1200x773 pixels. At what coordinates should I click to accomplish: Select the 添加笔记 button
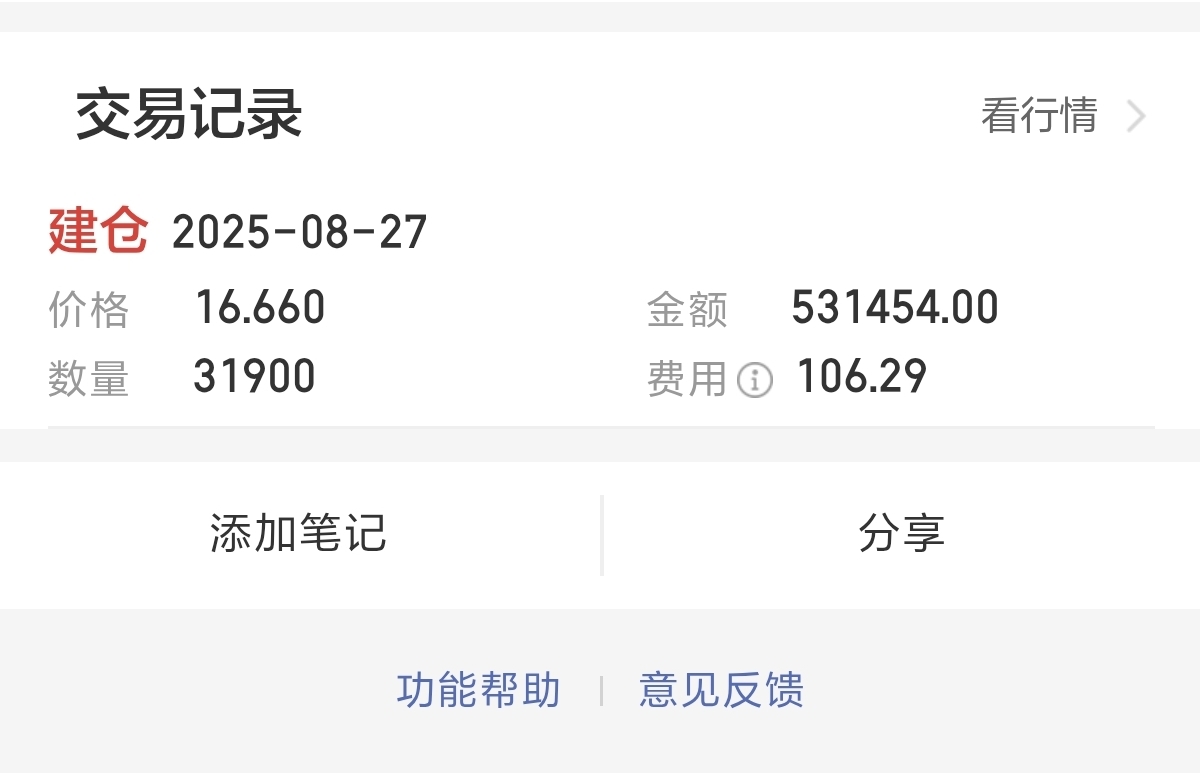coord(299,534)
